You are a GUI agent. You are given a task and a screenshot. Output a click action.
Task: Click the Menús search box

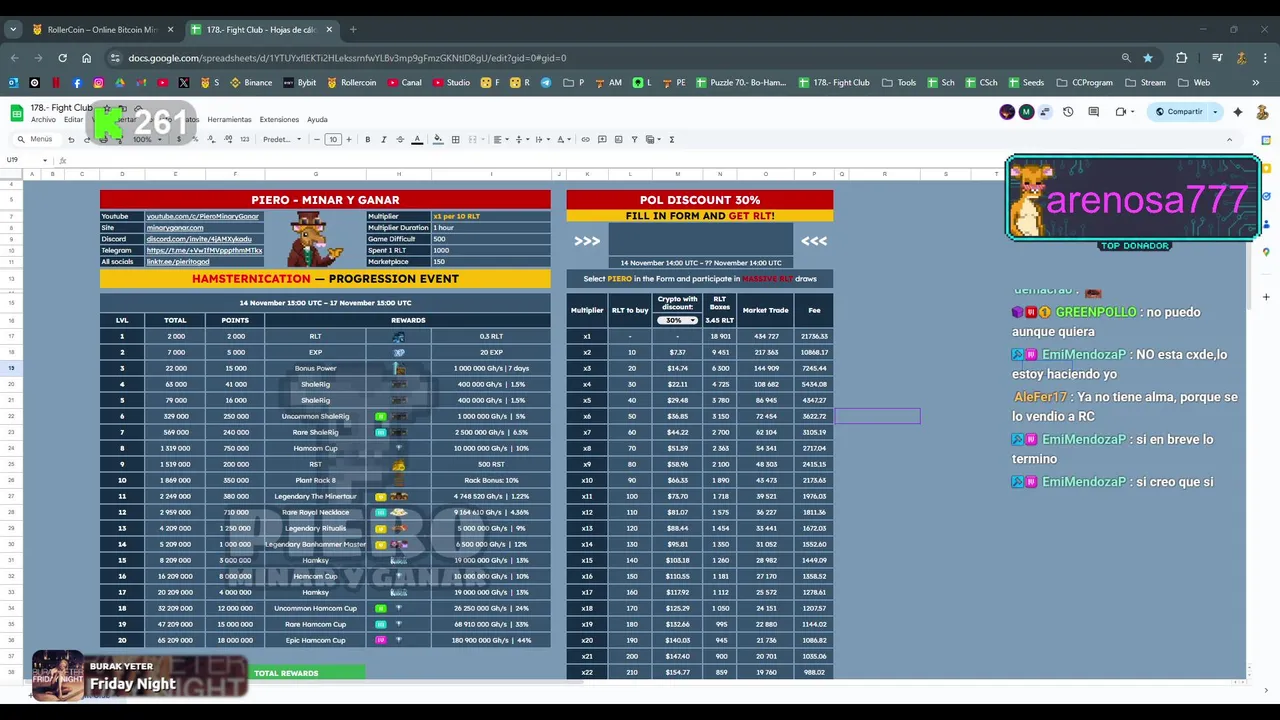[40, 140]
